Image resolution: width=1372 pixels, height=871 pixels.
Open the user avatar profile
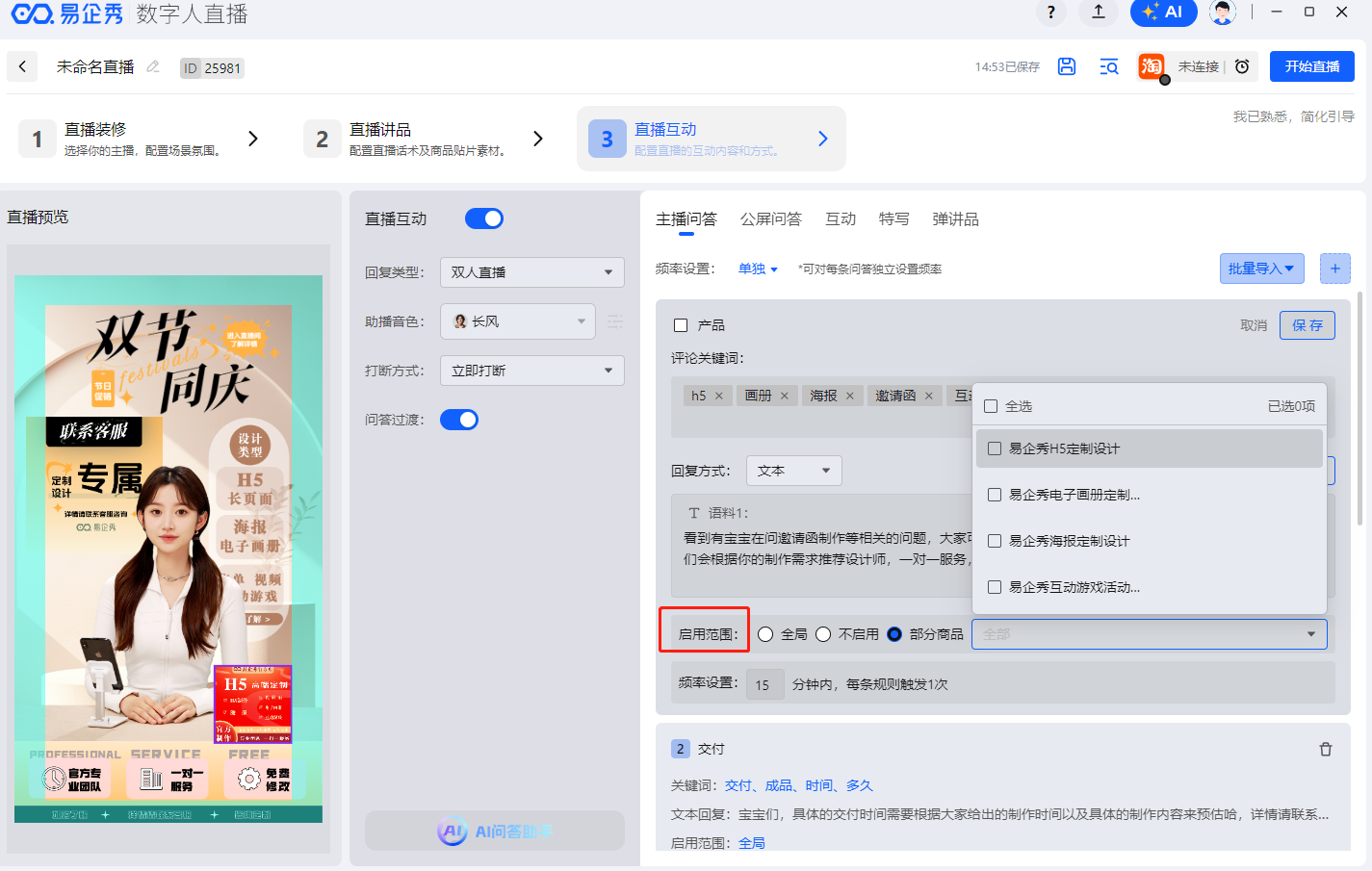(1223, 13)
